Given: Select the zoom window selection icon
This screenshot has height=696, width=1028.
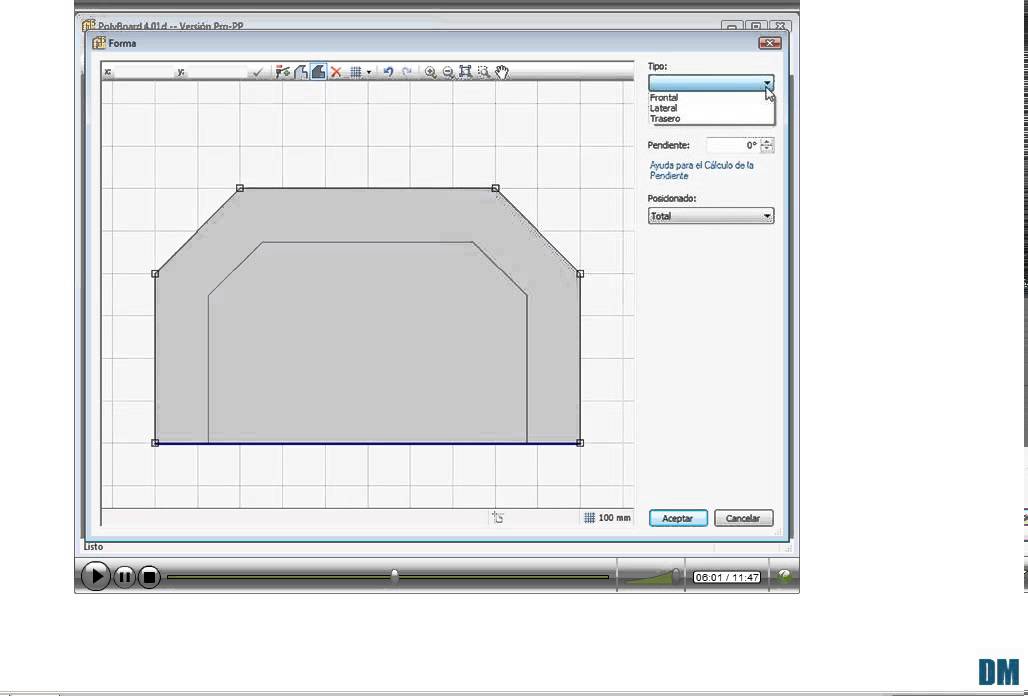Looking at the screenshot, I should tap(484, 72).
